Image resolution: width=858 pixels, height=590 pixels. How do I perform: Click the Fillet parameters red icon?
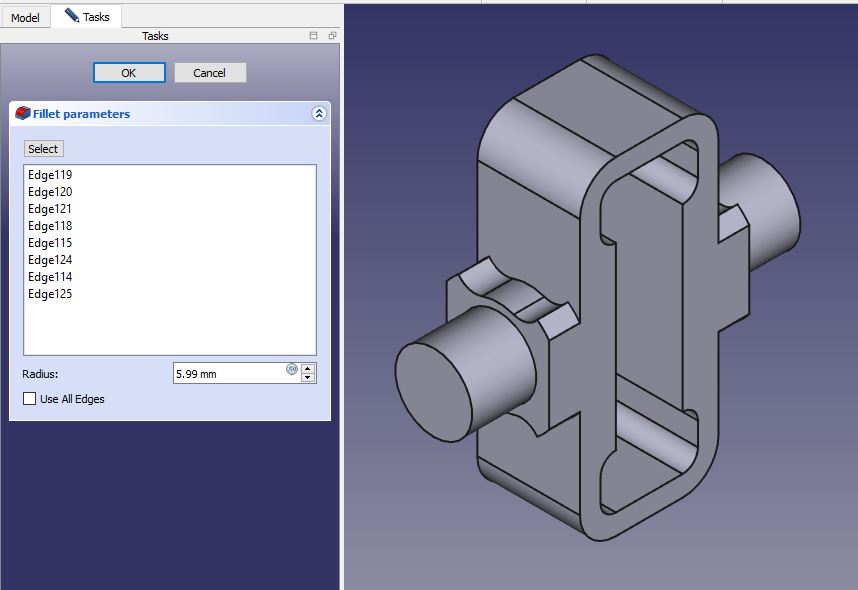[x=22, y=114]
